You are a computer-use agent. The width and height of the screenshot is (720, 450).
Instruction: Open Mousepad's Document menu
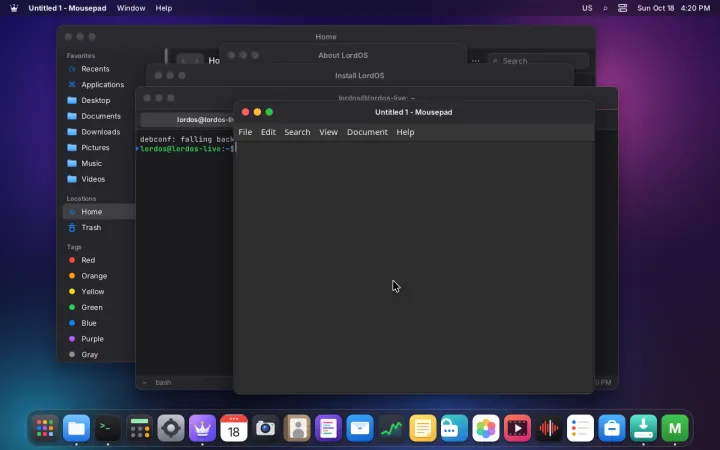point(367,132)
